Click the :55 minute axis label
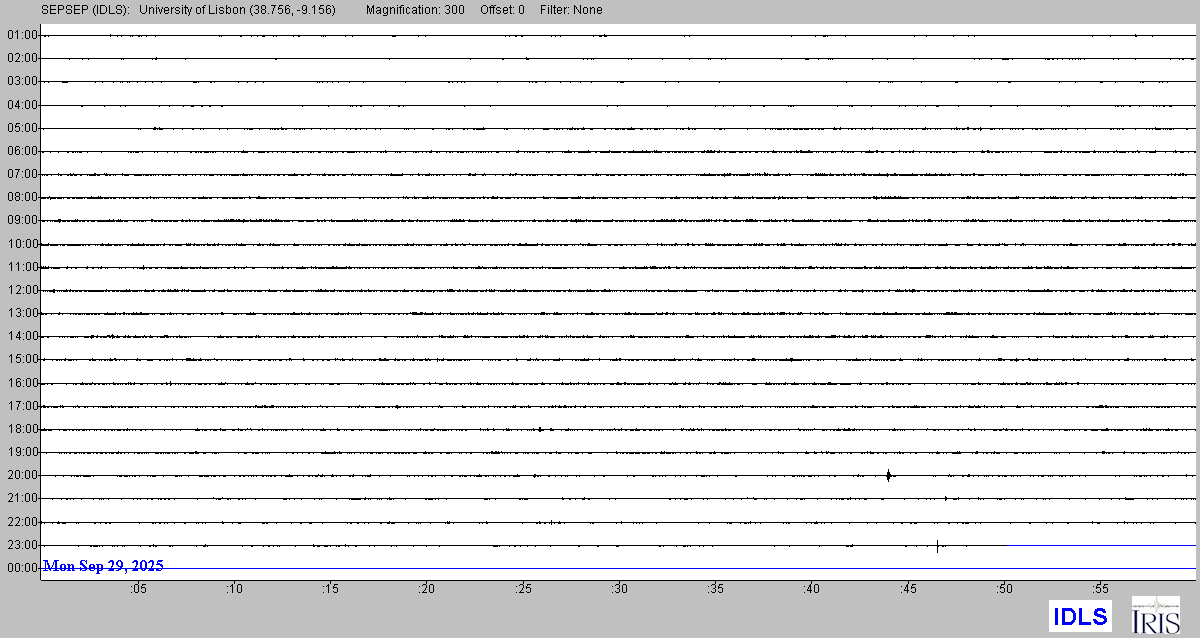The width and height of the screenshot is (1200, 638). click(x=1101, y=590)
